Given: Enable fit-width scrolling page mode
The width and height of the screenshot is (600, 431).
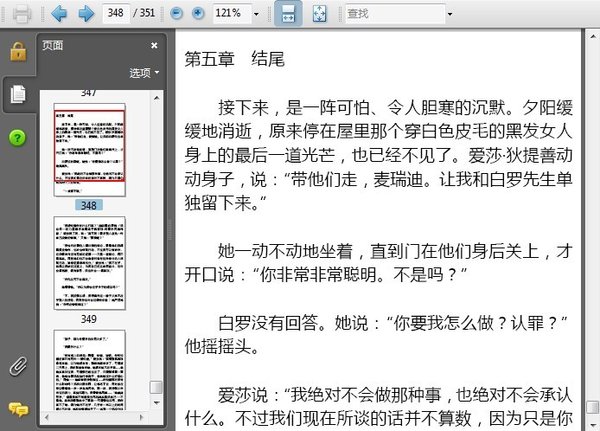Looking at the screenshot, I should tap(288, 13).
